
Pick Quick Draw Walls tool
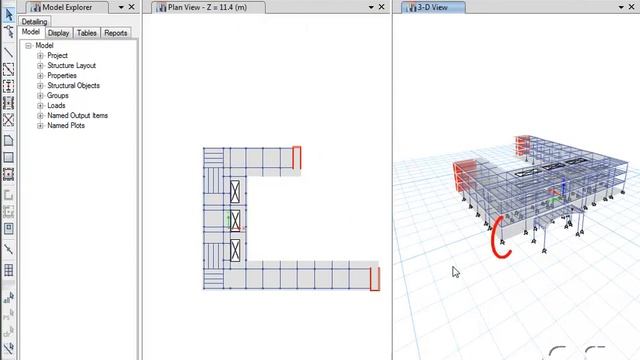click(9, 212)
